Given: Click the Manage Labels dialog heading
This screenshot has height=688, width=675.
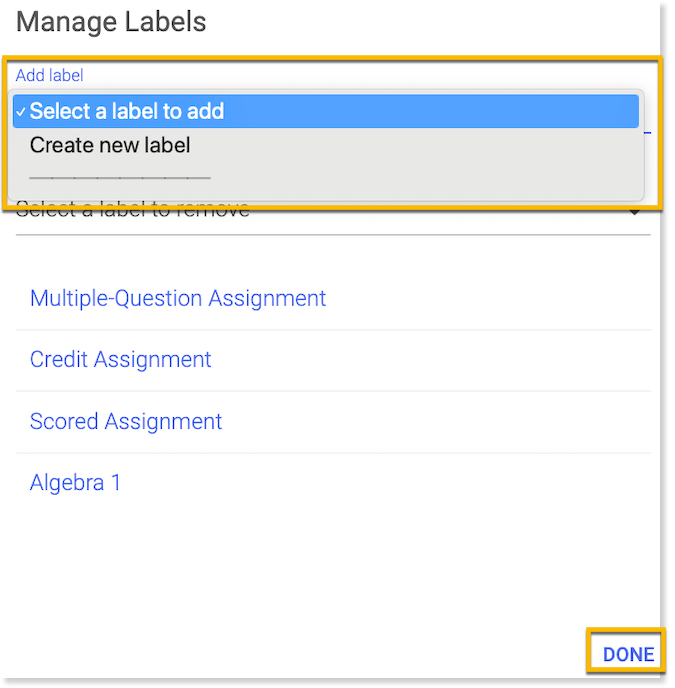Looking at the screenshot, I should pos(111,22).
